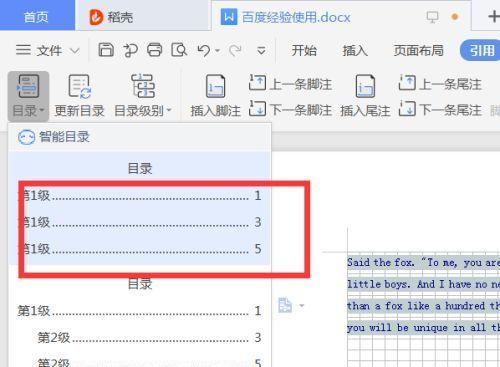
Task: Click the display monitor icon on document tab
Action: [433, 17]
